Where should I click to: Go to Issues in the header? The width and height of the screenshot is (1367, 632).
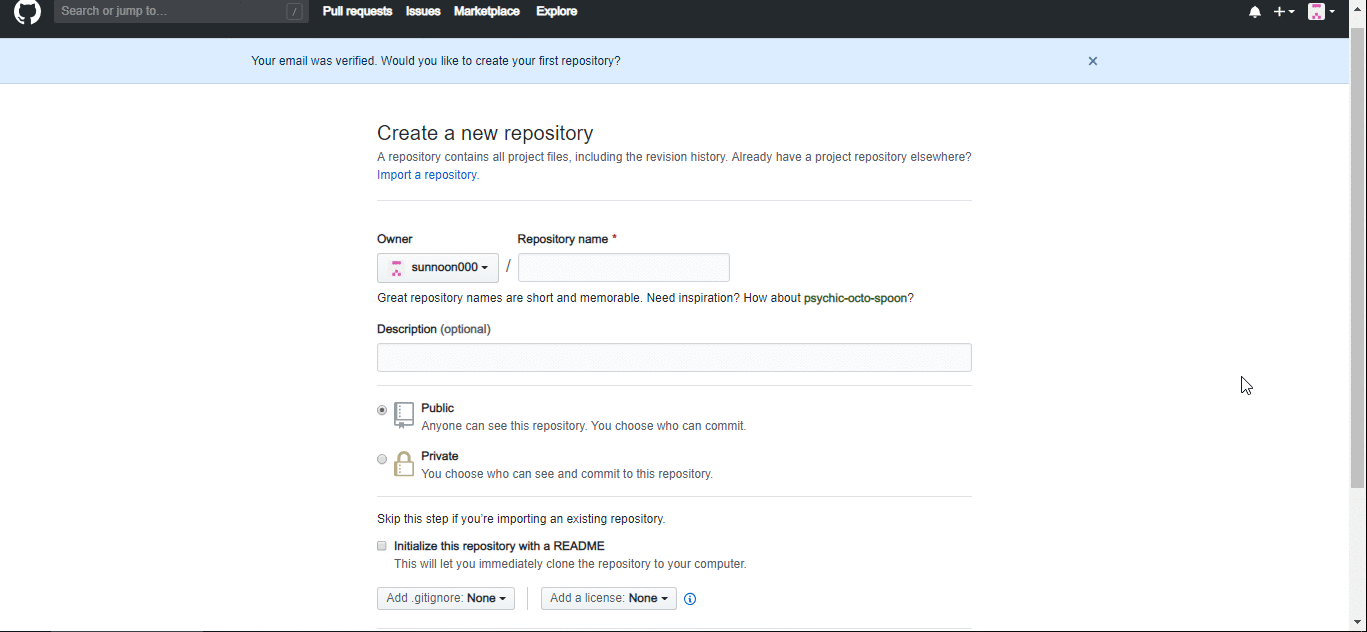pyautogui.click(x=423, y=11)
